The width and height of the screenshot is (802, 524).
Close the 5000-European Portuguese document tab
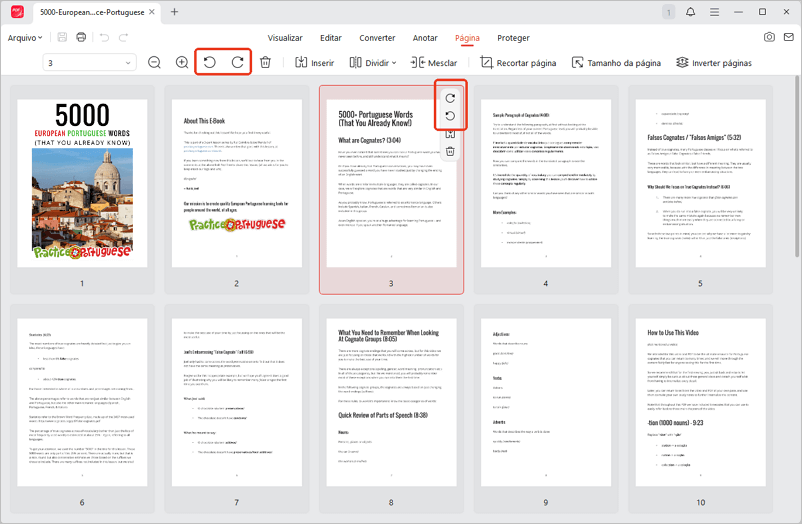(152, 12)
